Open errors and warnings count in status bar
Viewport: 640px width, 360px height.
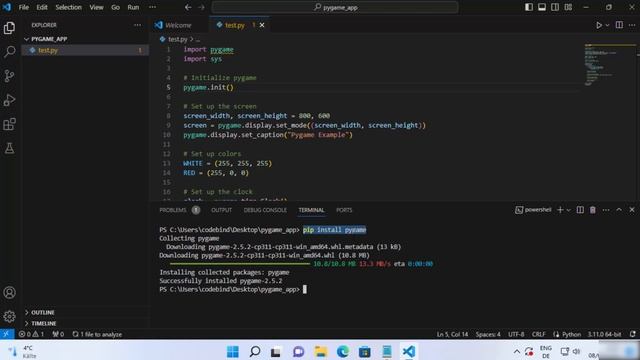pyautogui.click(x=31, y=334)
